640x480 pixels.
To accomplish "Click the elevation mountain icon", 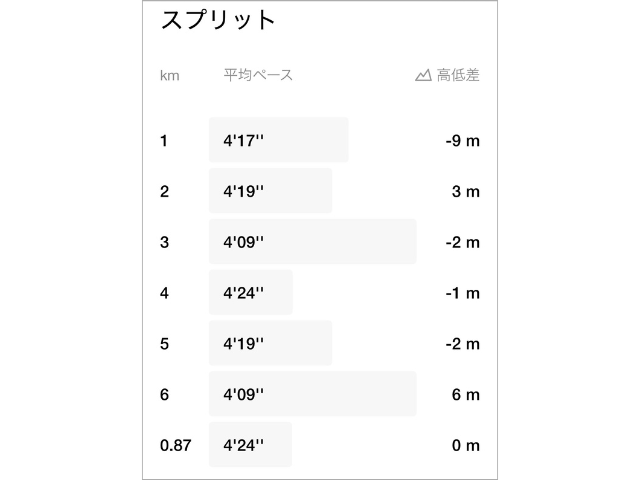I will 423,75.
